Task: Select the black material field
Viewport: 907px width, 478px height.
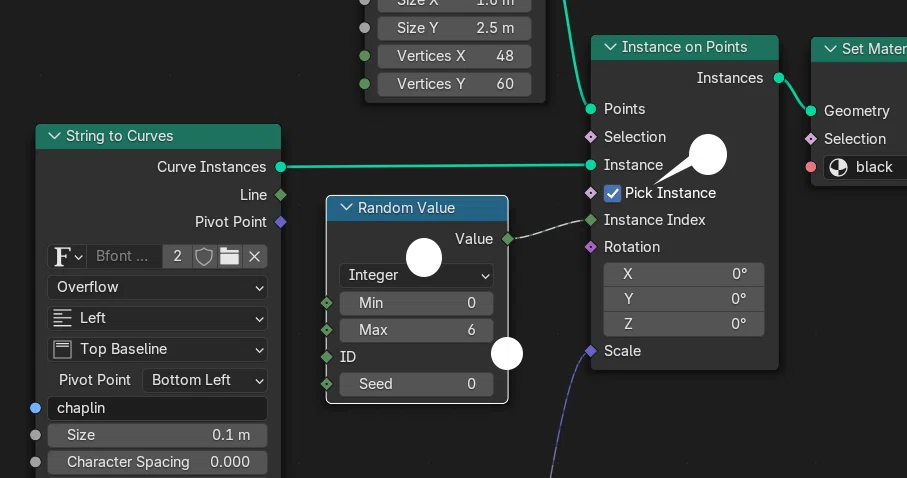Action: tap(865, 167)
